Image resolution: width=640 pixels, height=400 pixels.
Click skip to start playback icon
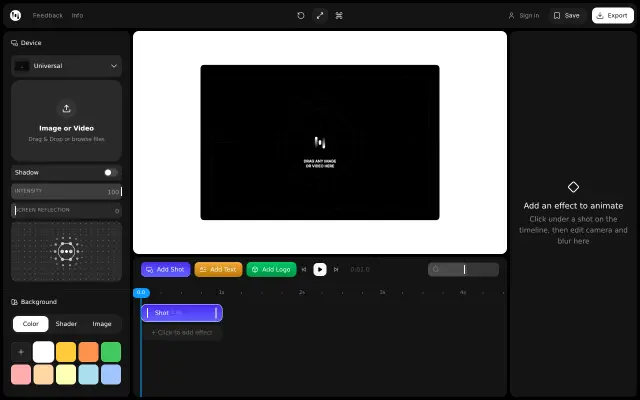[x=304, y=269]
